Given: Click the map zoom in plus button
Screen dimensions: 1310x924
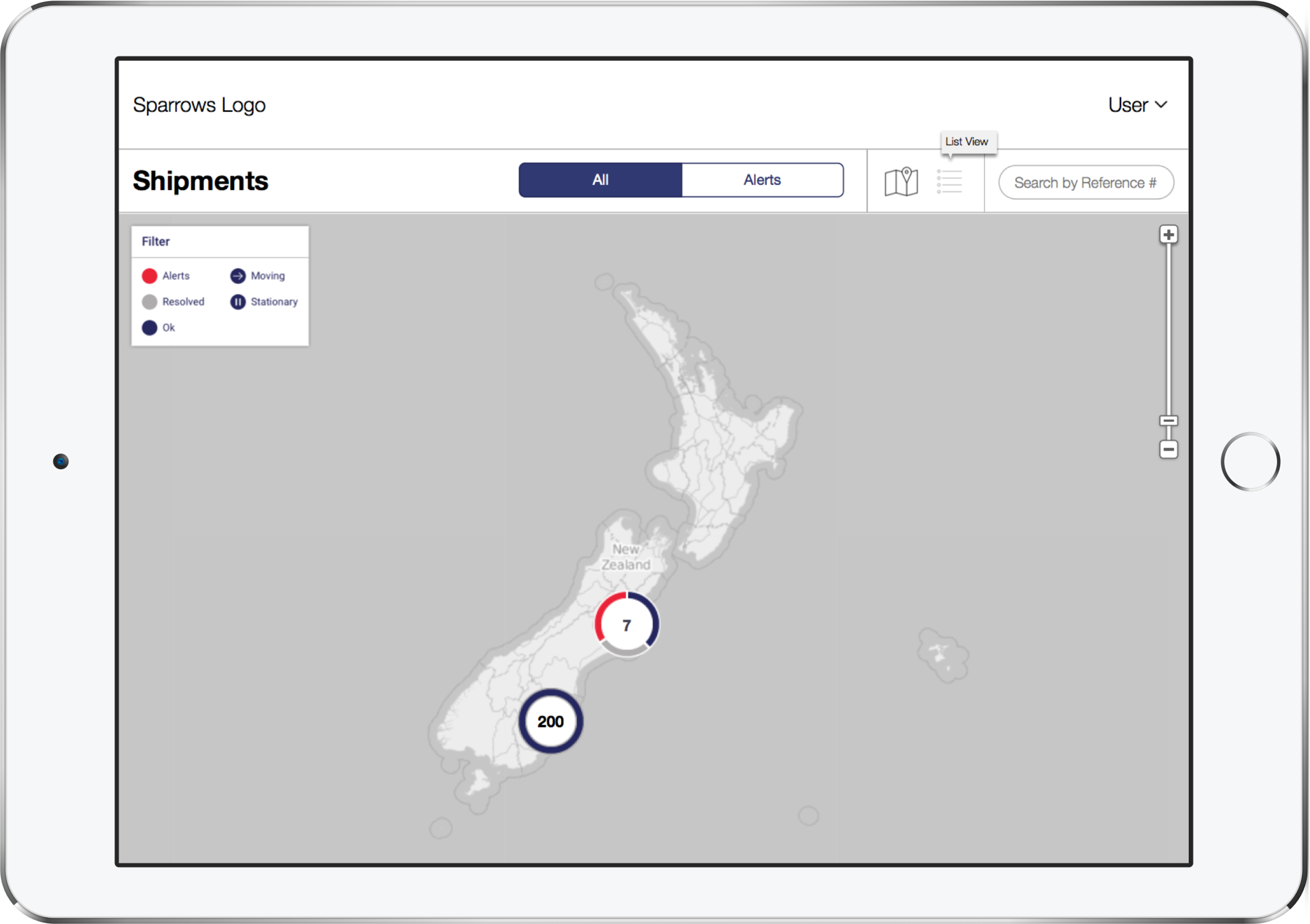Looking at the screenshot, I should coord(1168,235).
